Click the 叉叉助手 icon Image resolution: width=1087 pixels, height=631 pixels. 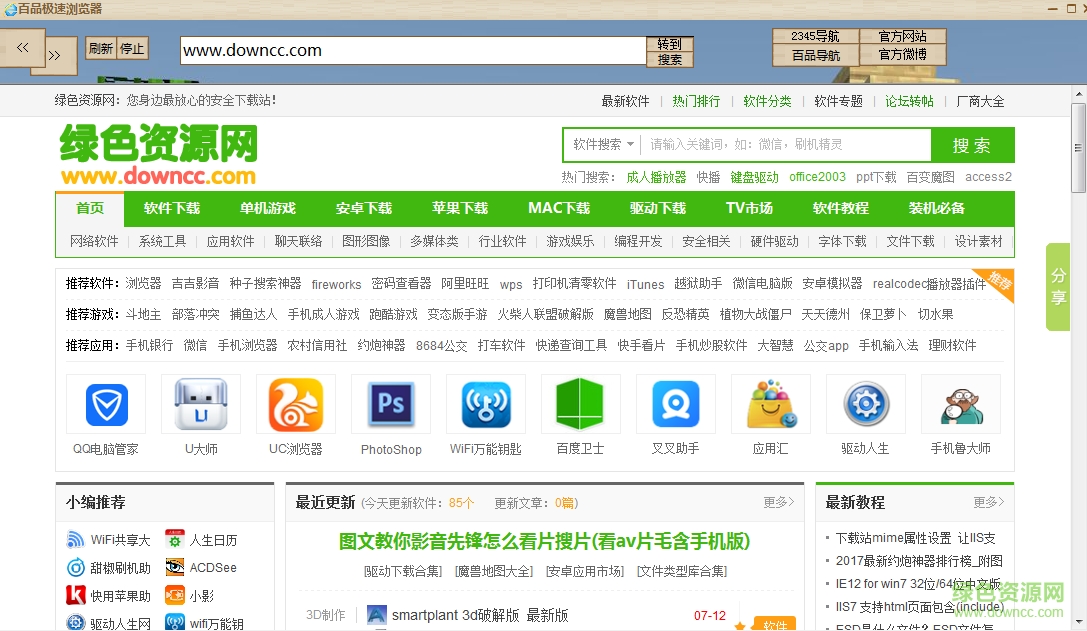point(675,404)
